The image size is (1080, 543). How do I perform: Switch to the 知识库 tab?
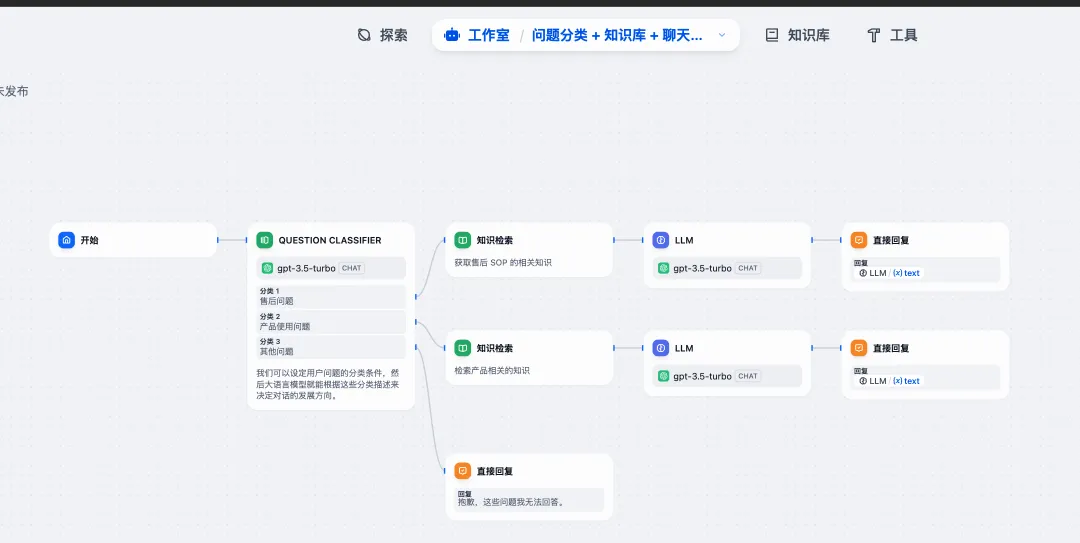pos(797,35)
